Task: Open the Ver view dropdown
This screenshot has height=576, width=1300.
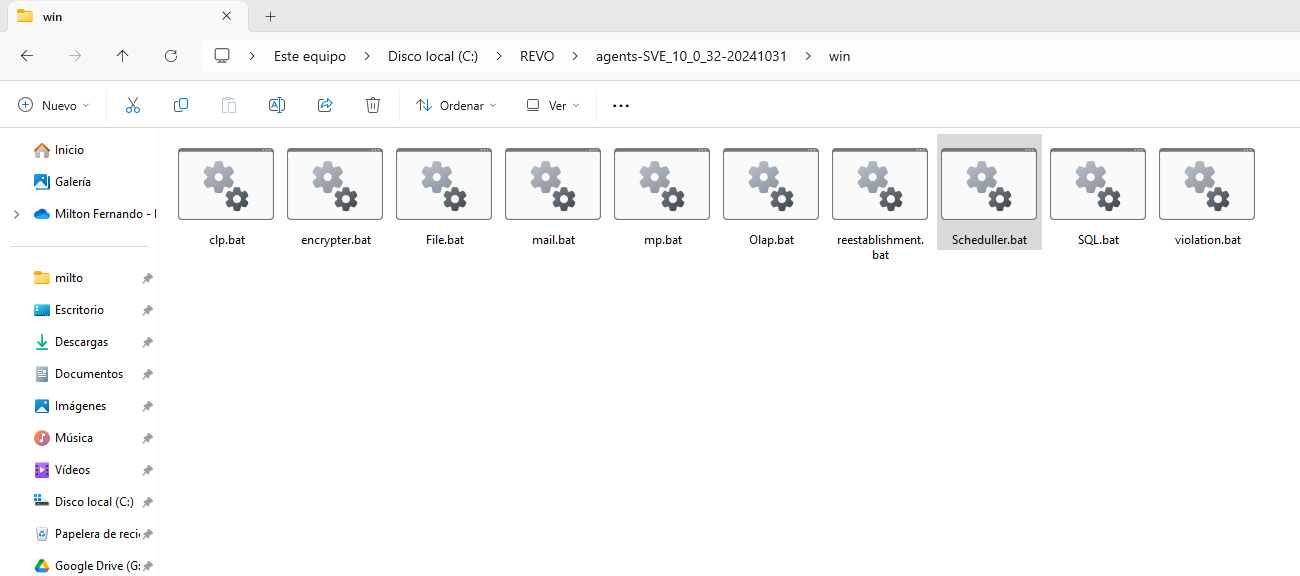Action: coord(553,105)
